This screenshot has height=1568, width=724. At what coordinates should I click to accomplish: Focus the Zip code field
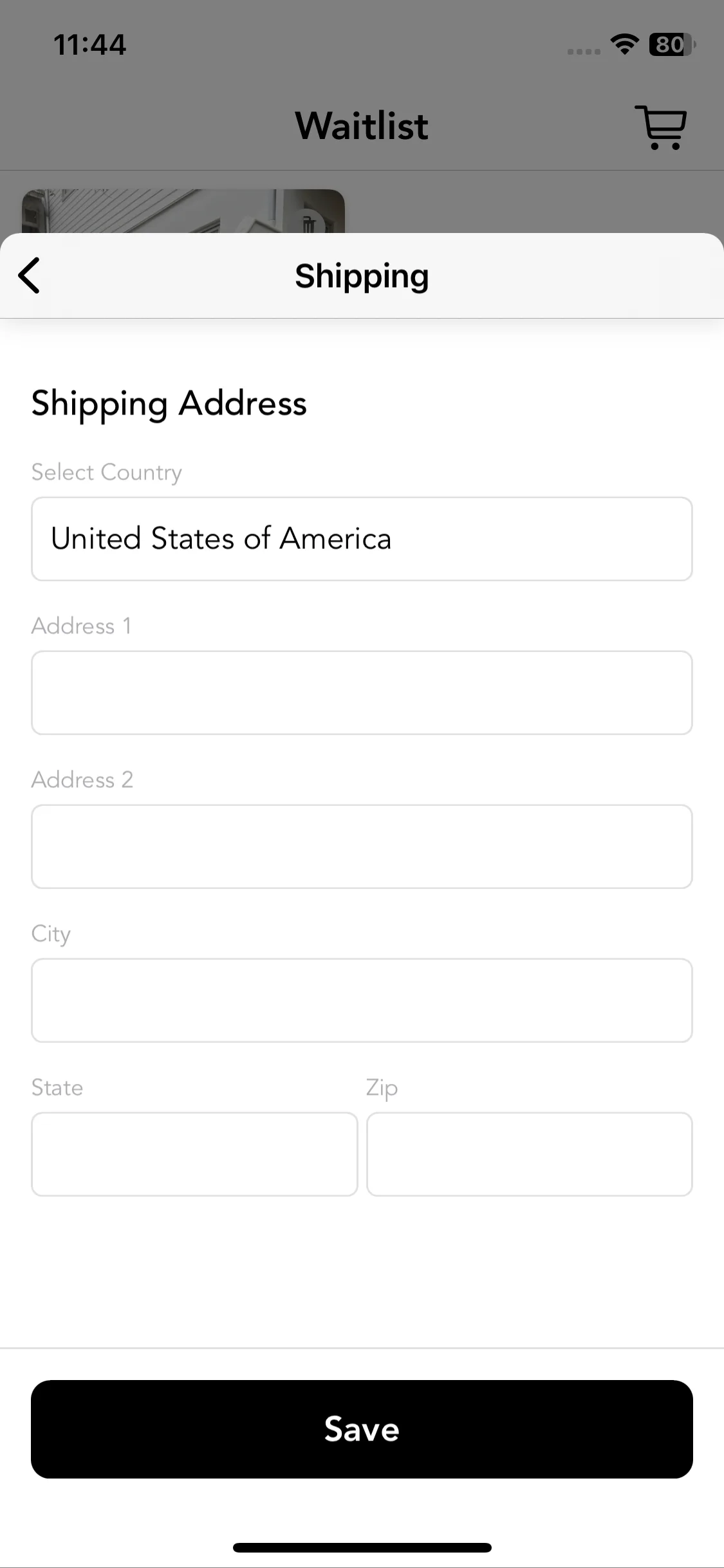(530, 1154)
